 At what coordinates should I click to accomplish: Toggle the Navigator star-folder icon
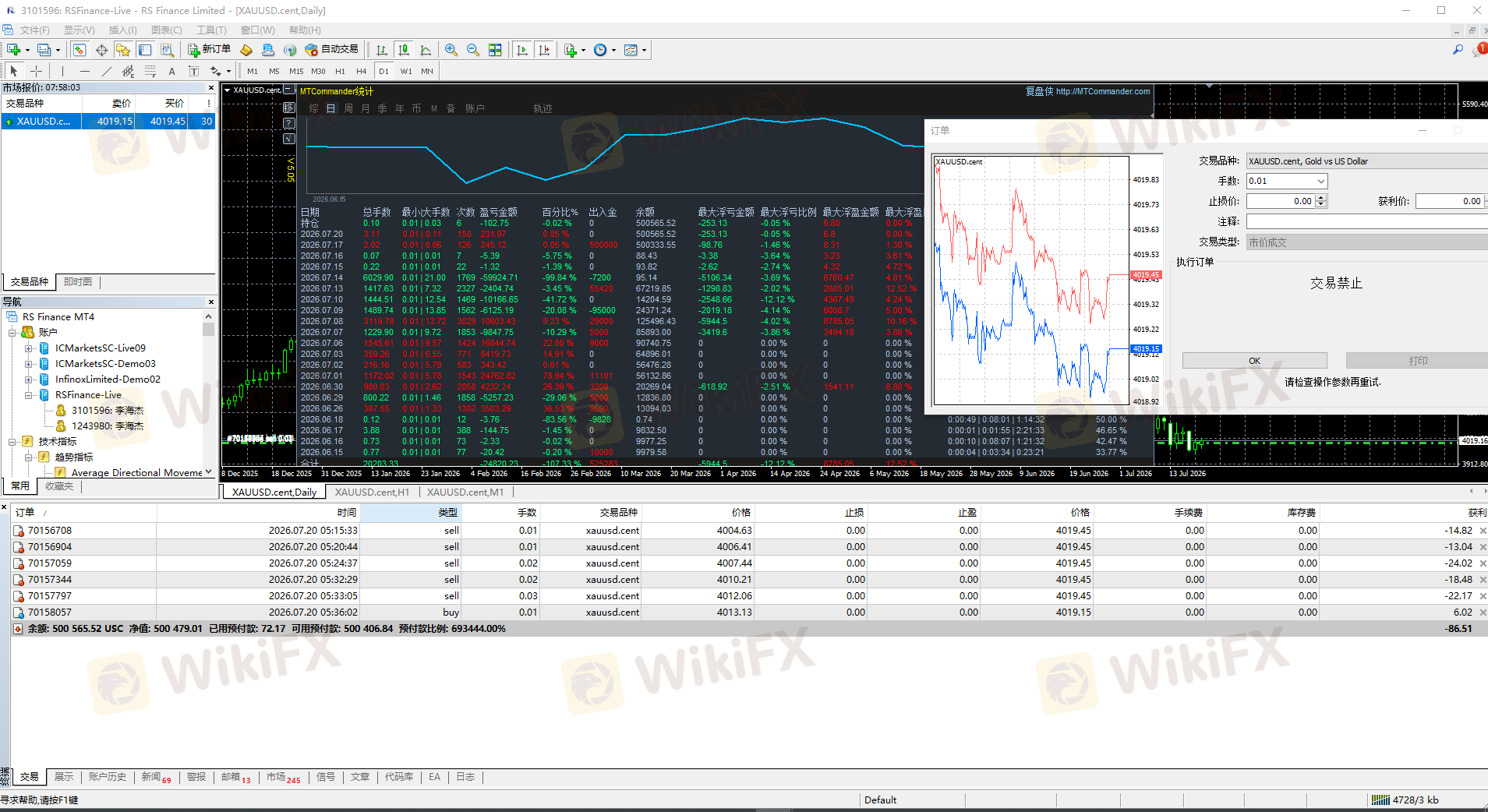click(123, 50)
